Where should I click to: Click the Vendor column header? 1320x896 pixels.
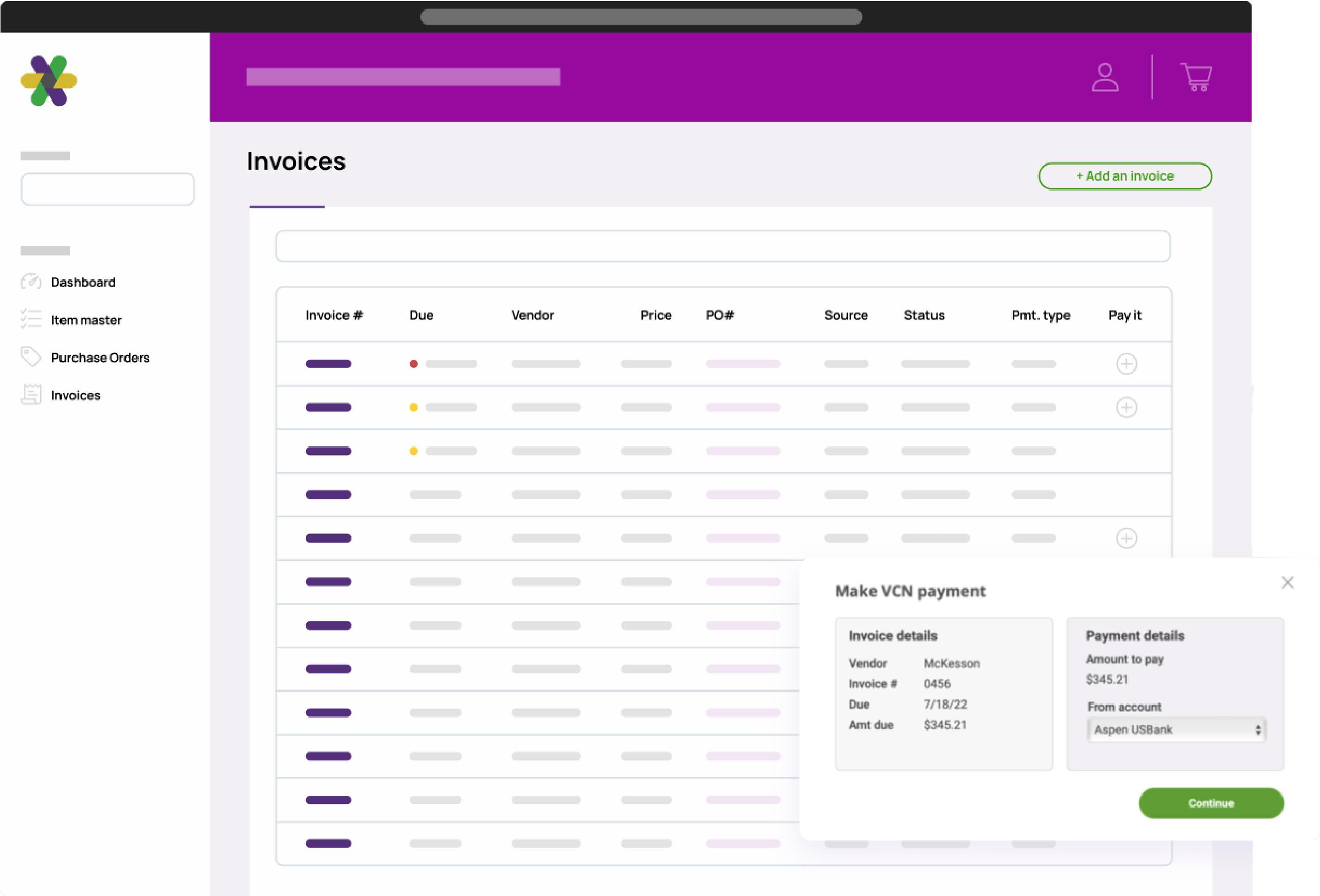pos(532,315)
